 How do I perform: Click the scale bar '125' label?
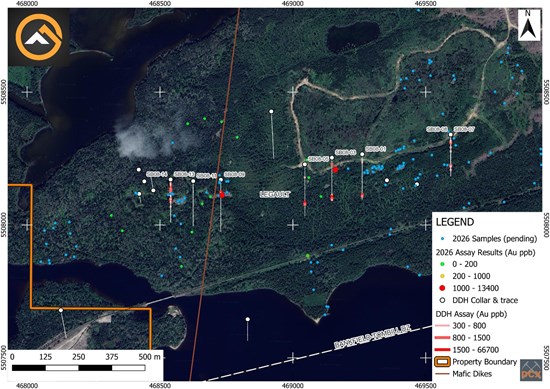[45, 357]
